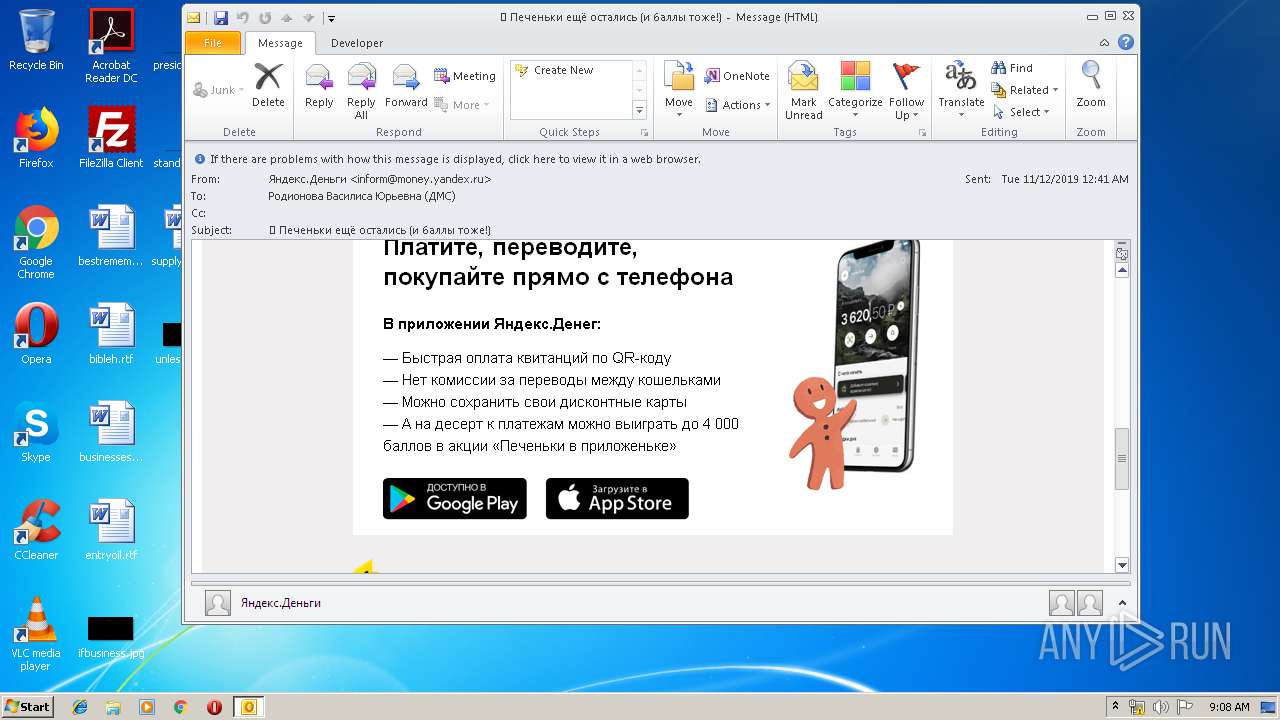Create a Meeting reply from the message
This screenshot has width=1280, height=720.
click(x=465, y=76)
